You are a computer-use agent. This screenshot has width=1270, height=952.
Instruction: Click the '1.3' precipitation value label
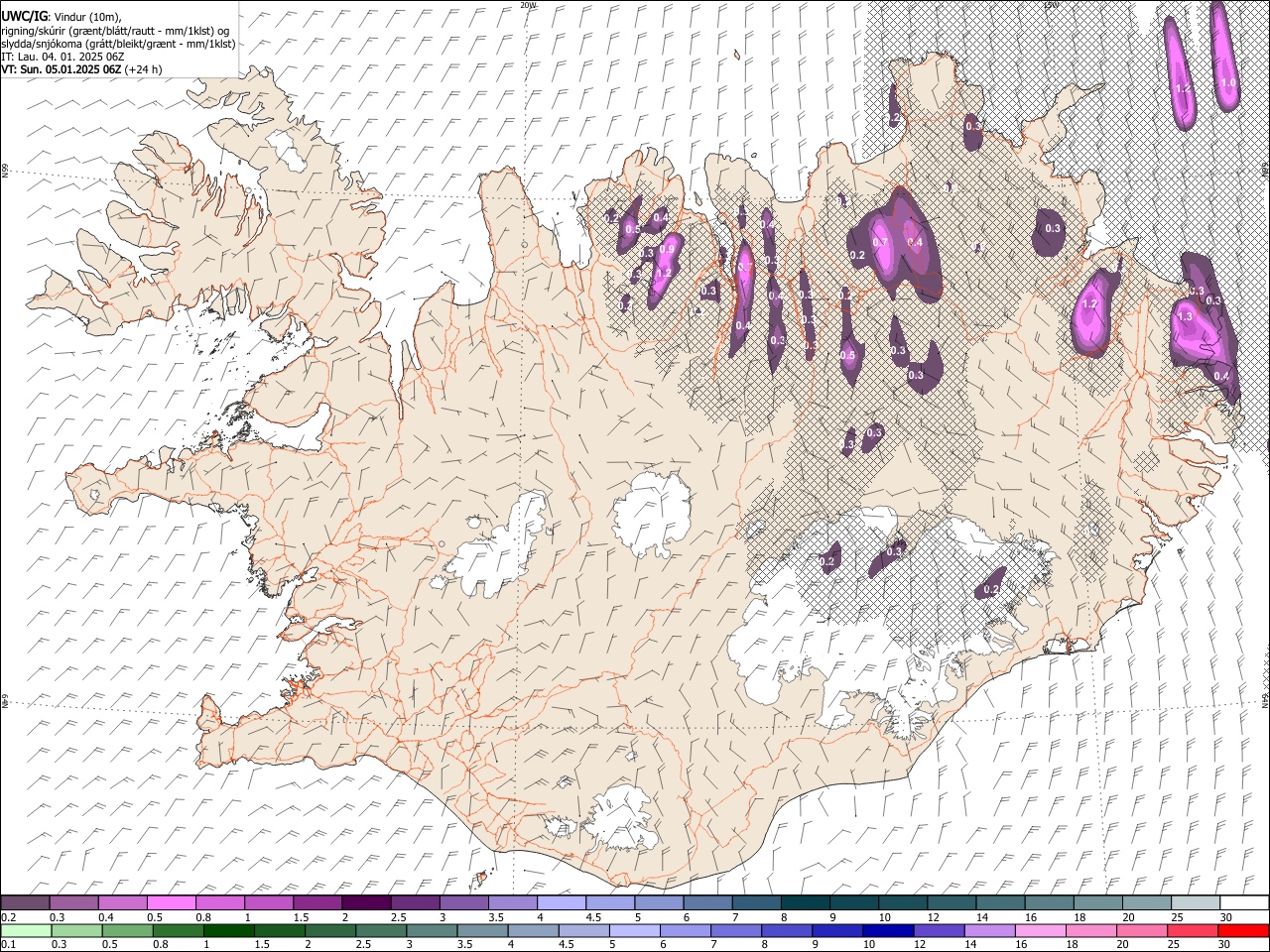click(x=1184, y=316)
